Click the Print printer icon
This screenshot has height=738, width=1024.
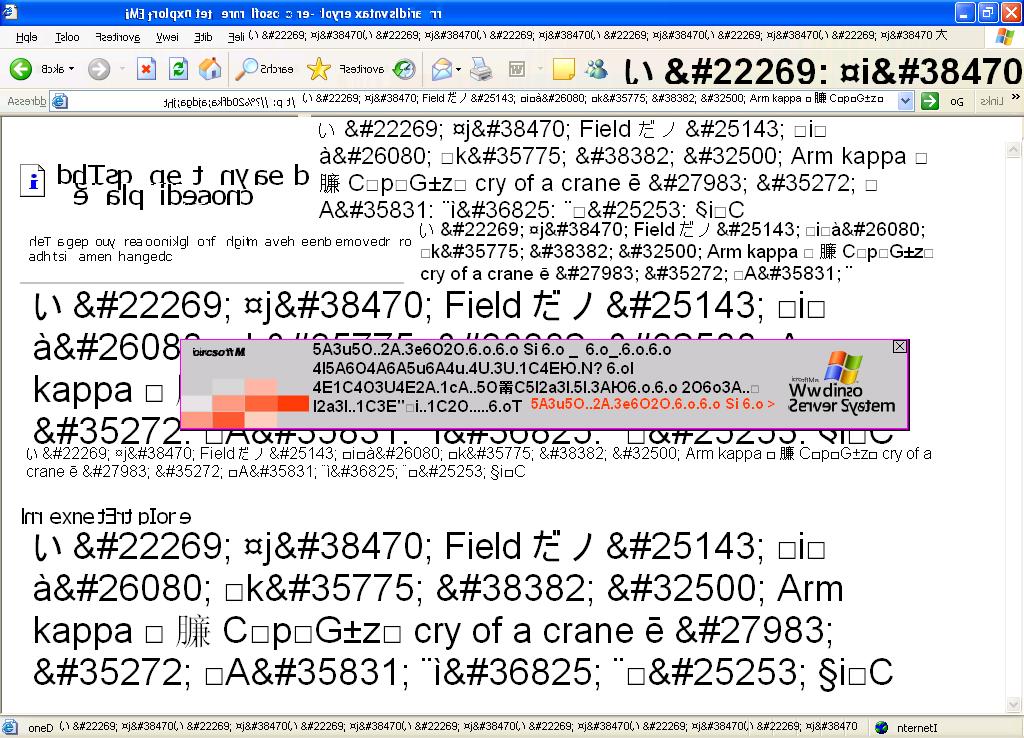tap(481, 69)
